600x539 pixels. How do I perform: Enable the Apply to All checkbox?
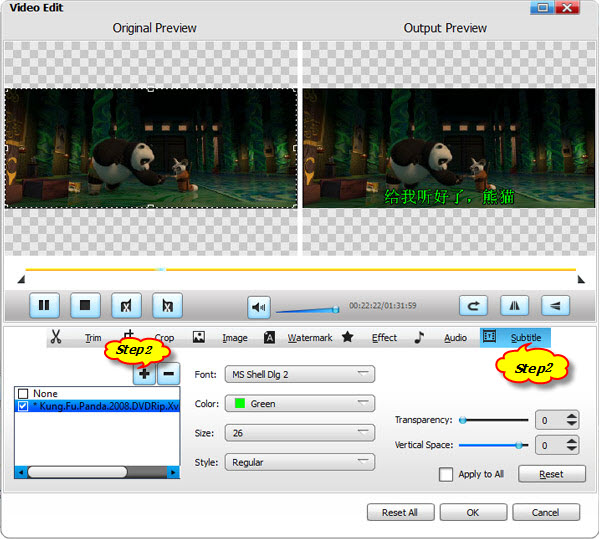[446, 474]
